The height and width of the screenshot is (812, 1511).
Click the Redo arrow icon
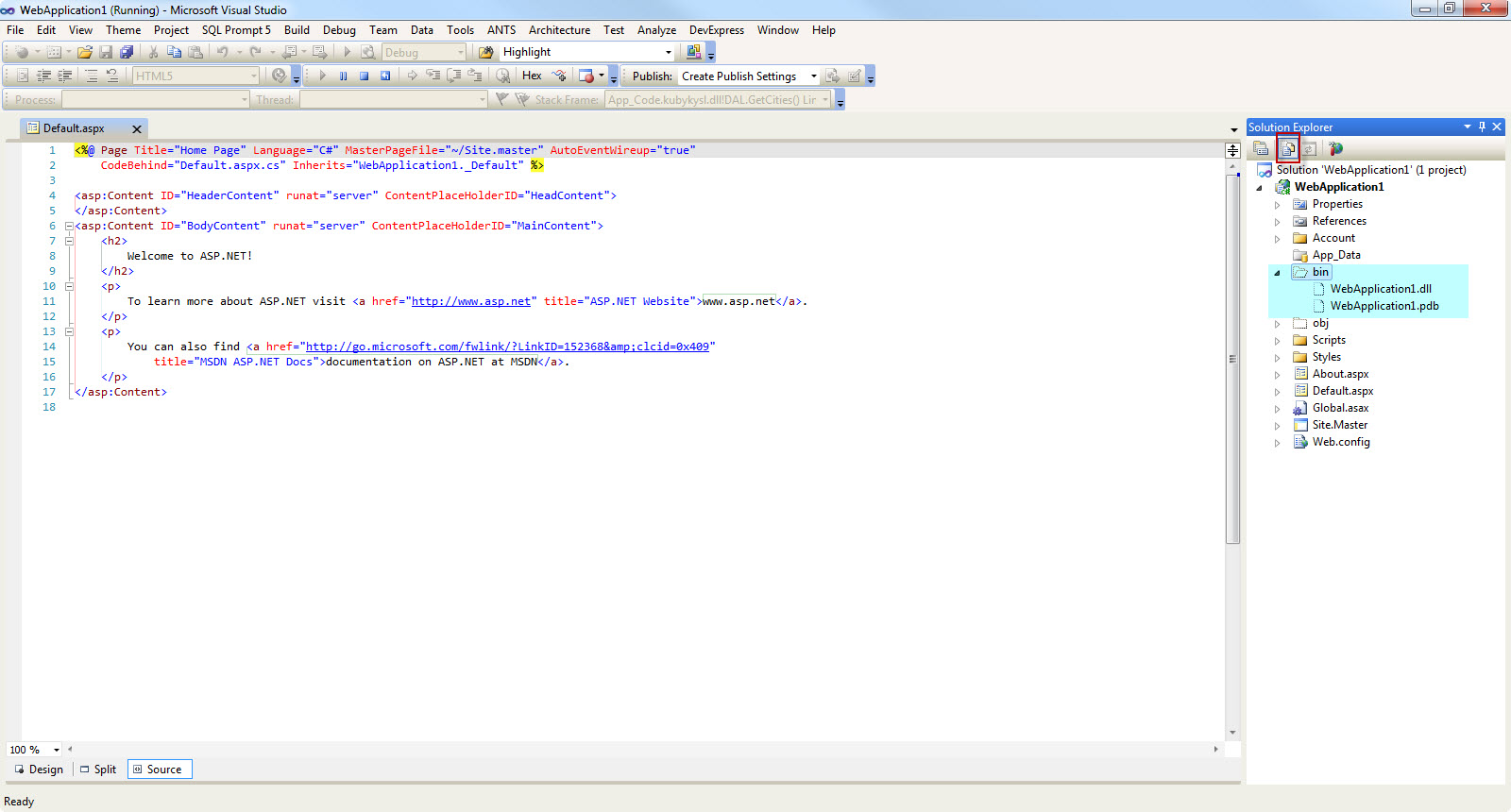pos(255,52)
